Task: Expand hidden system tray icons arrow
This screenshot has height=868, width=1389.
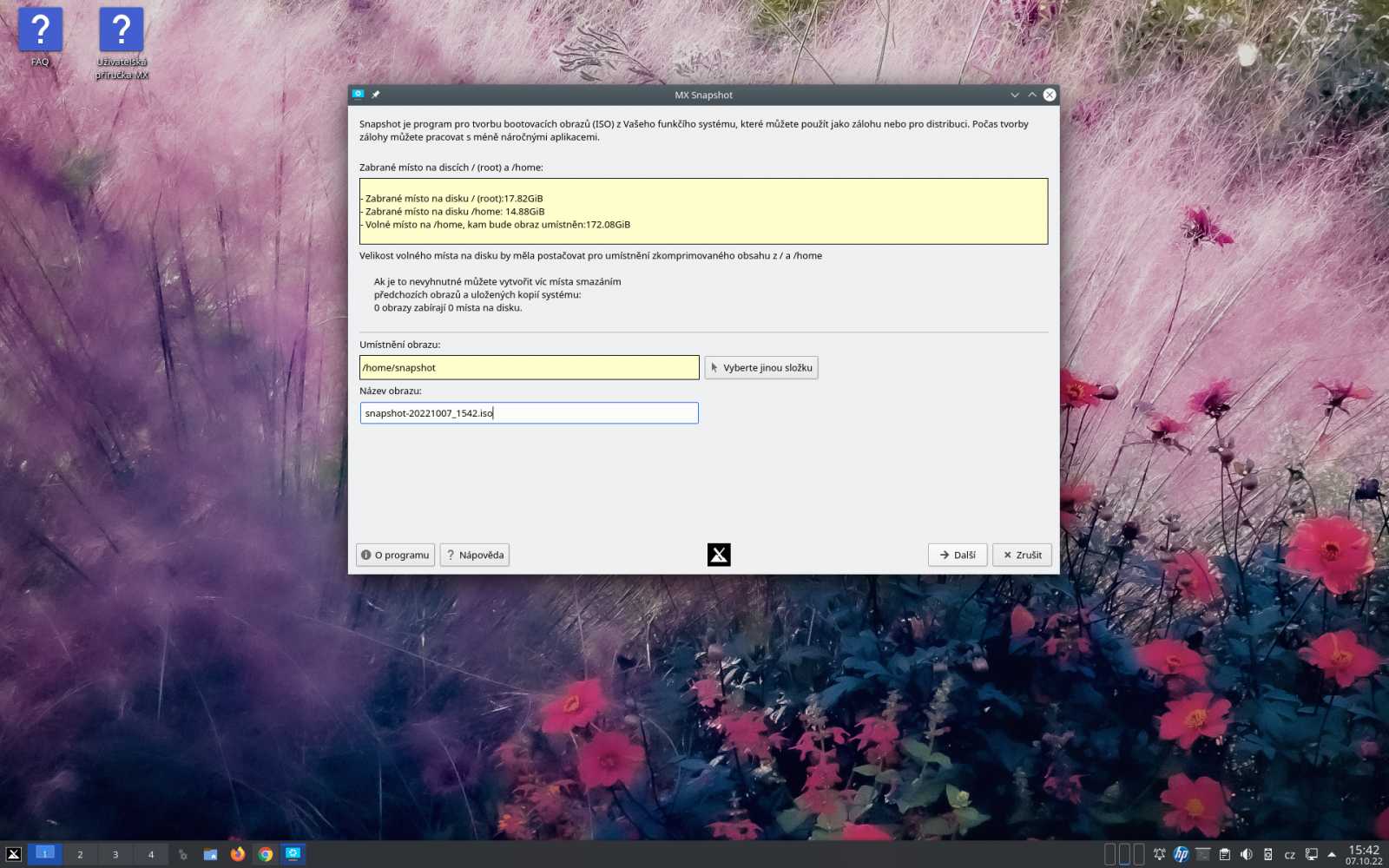Action: coord(1332,854)
